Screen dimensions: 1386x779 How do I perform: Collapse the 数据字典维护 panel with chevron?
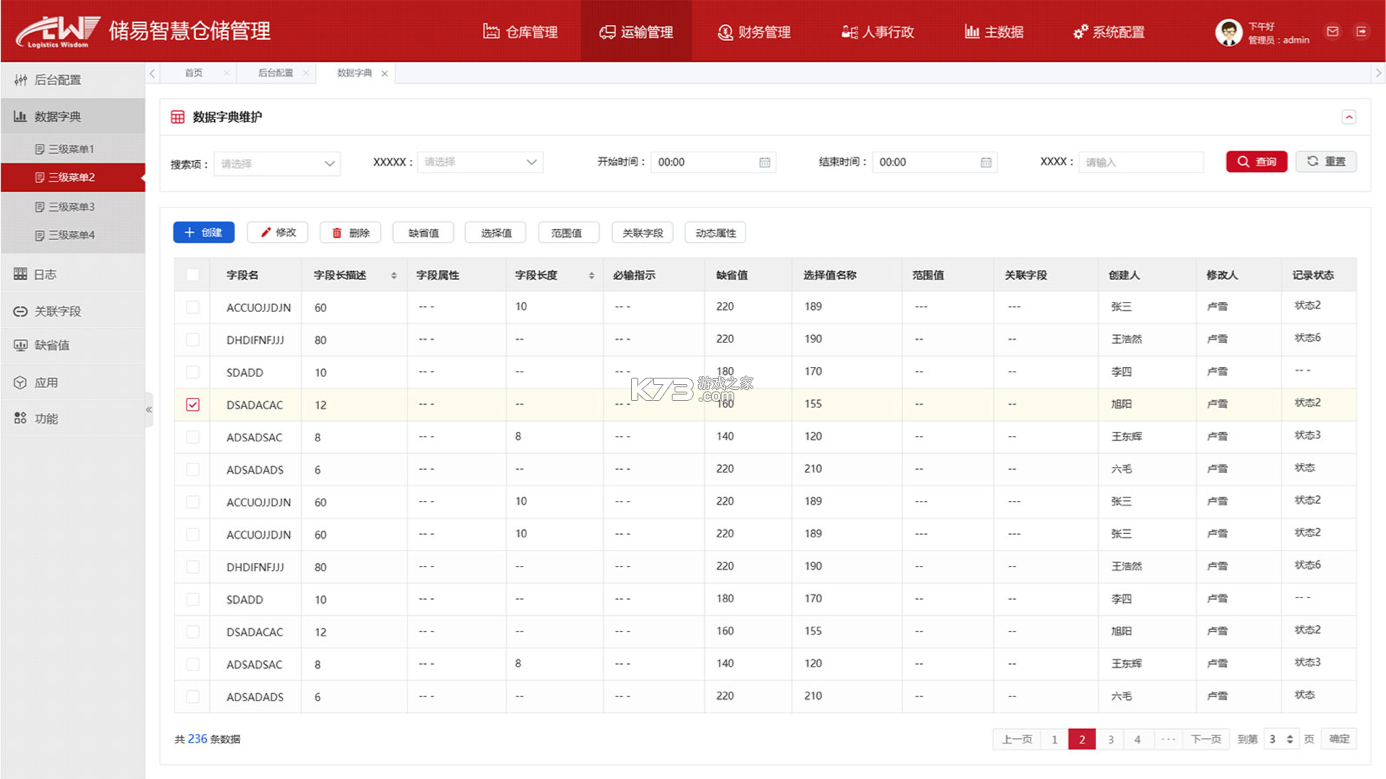pyautogui.click(x=1348, y=117)
